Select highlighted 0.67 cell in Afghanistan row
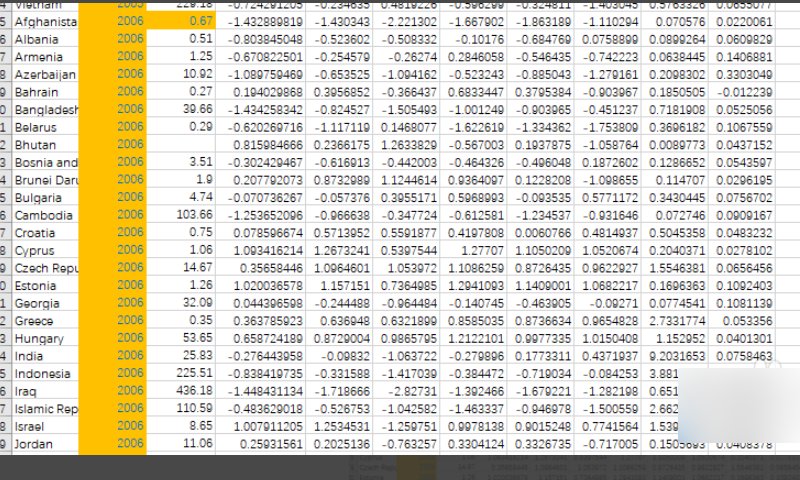The width and height of the screenshot is (800, 480). coord(181,21)
